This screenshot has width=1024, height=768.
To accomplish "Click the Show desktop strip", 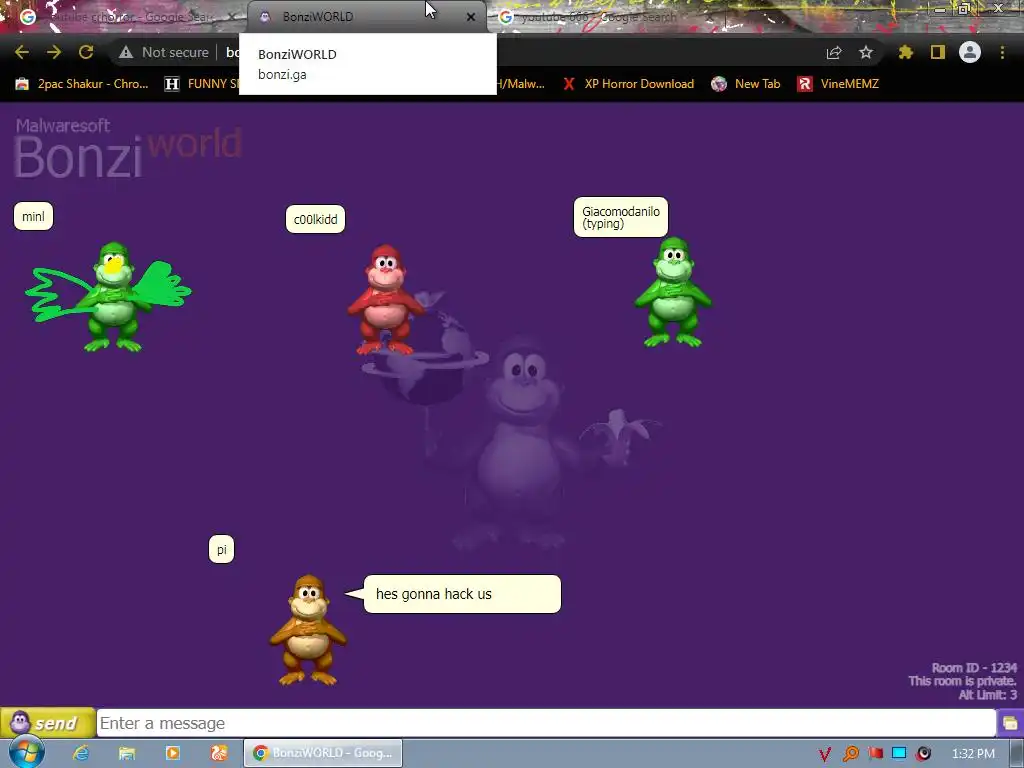I will (x=1017, y=754).
